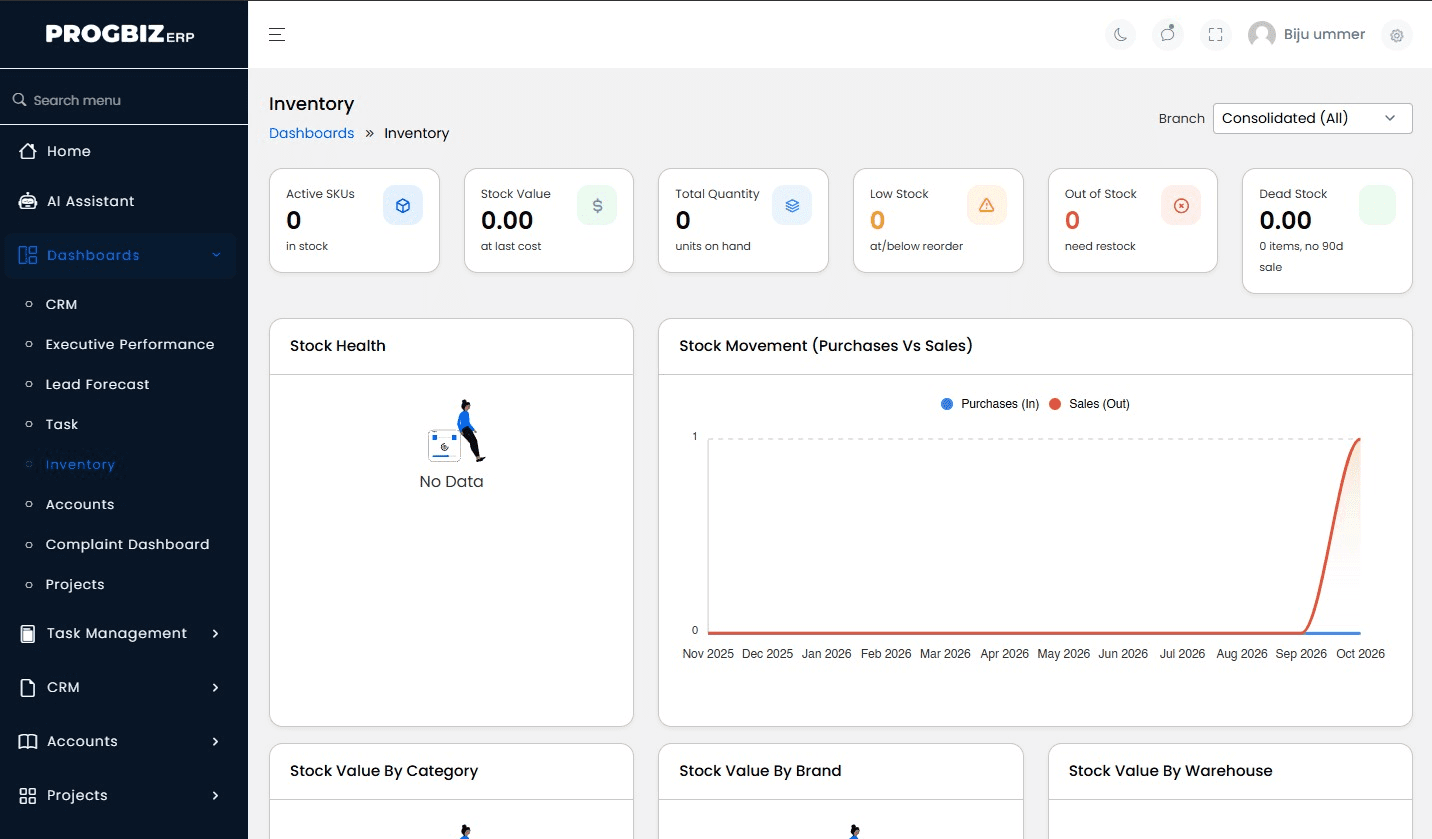Click the Low Stock value 0

click(x=877, y=220)
